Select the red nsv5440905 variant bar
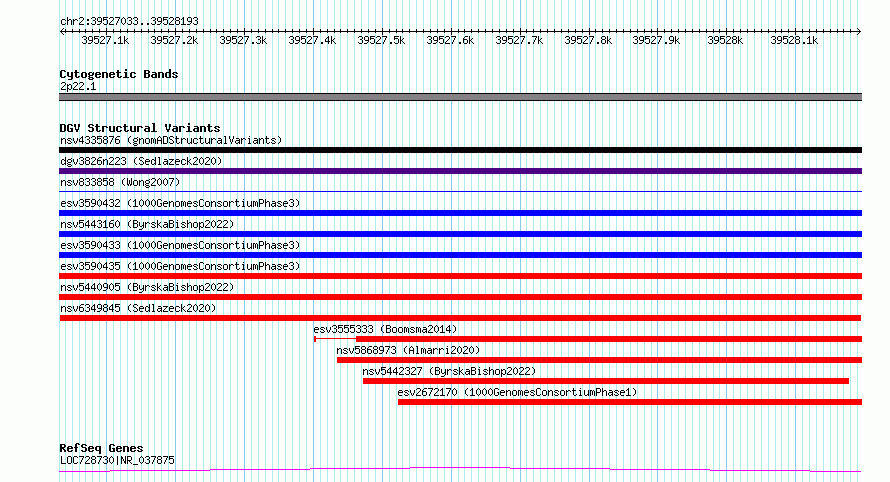The width and height of the screenshot is (890, 482). 460,297
